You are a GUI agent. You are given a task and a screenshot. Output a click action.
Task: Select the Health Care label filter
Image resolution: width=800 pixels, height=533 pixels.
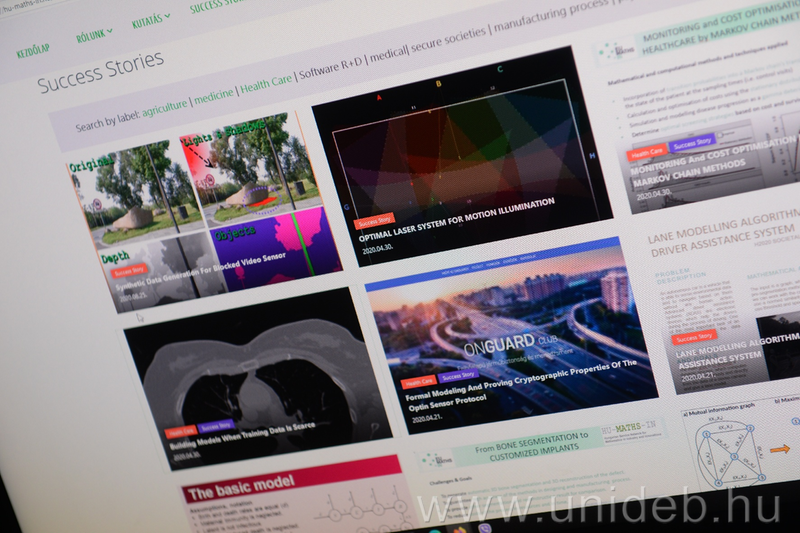pyautogui.click(x=267, y=84)
